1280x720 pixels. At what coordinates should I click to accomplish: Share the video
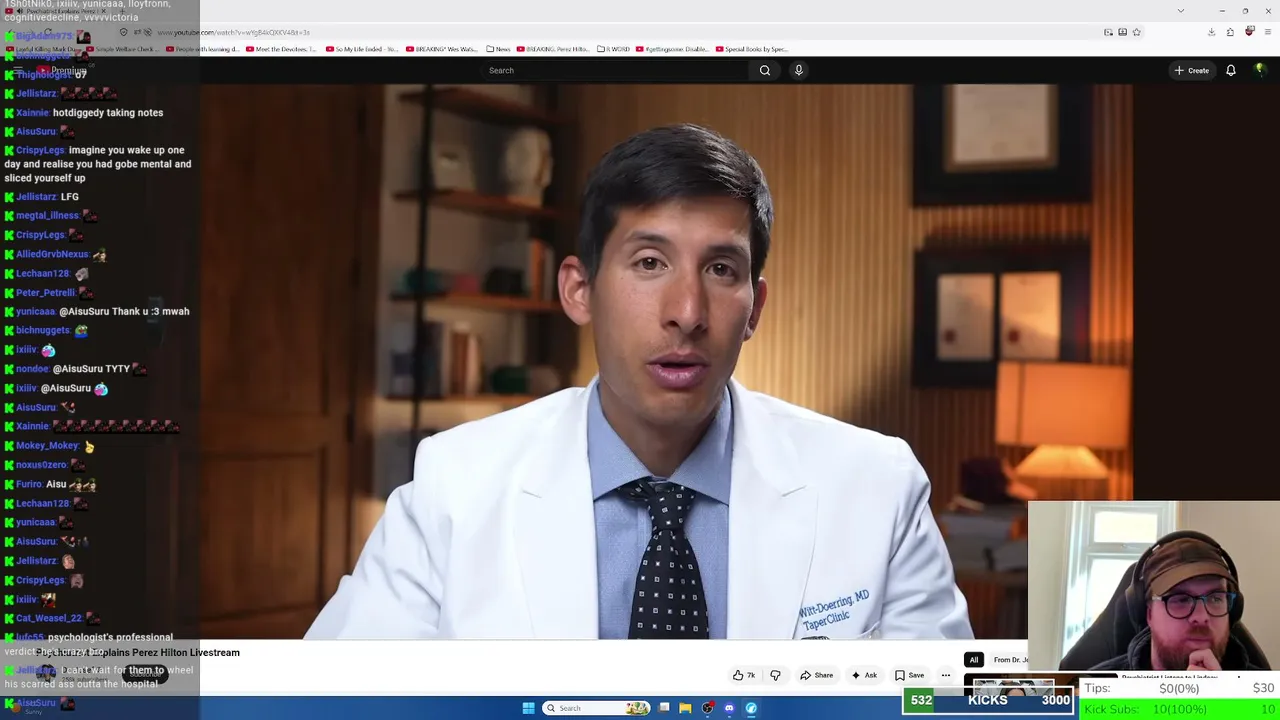coord(816,675)
